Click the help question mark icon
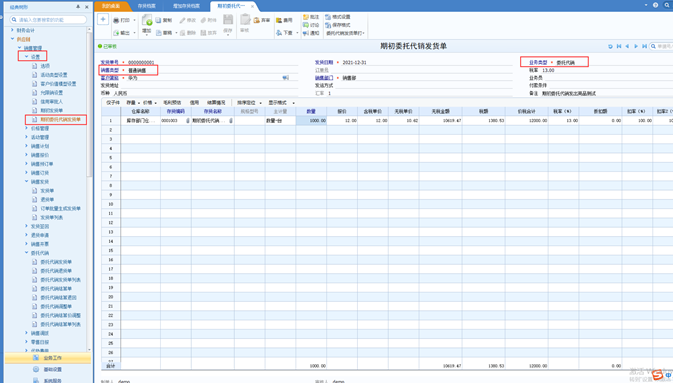The image size is (673, 383). (655, 5)
